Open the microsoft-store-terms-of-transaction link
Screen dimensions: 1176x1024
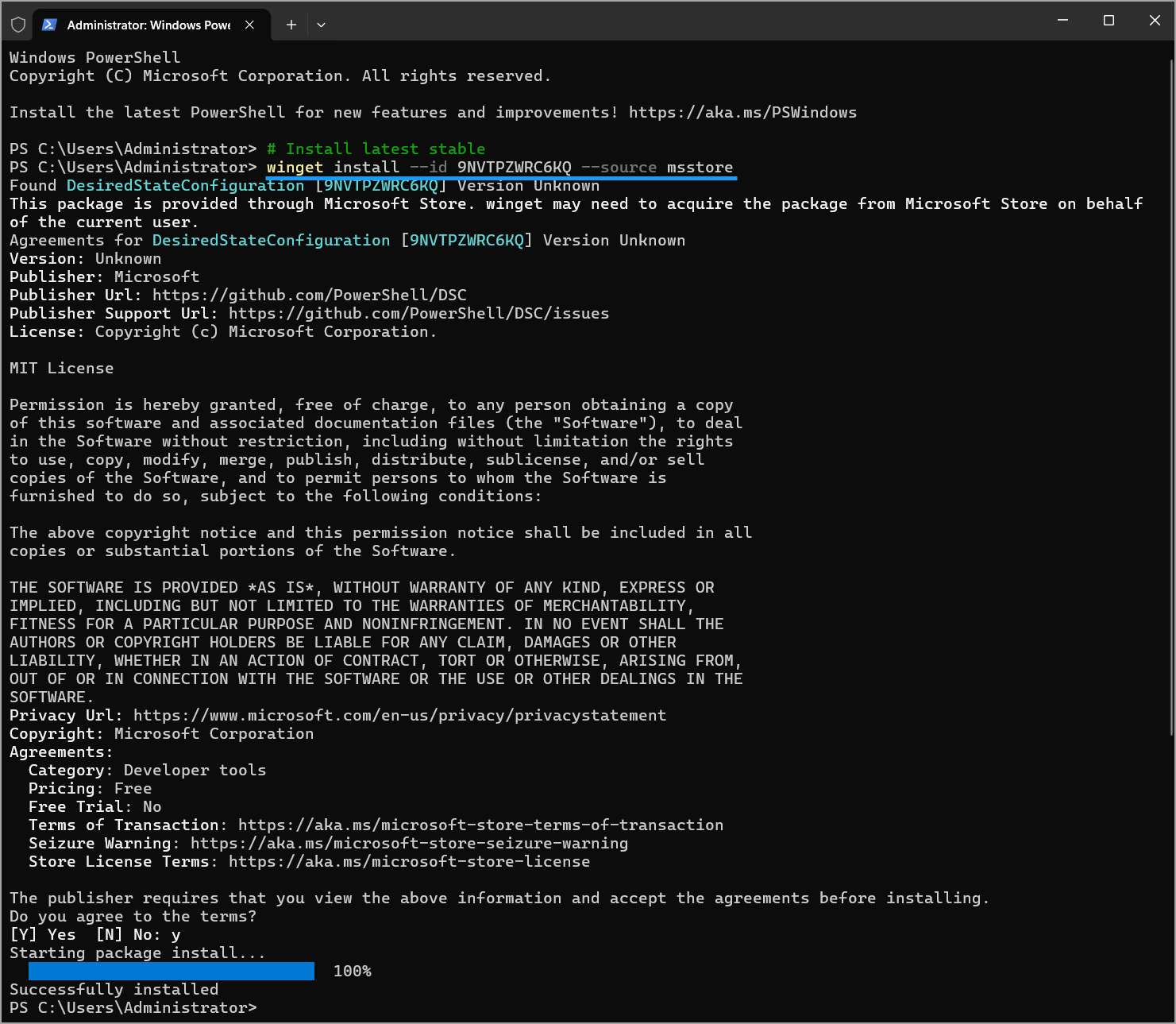click(x=480, y=825)
